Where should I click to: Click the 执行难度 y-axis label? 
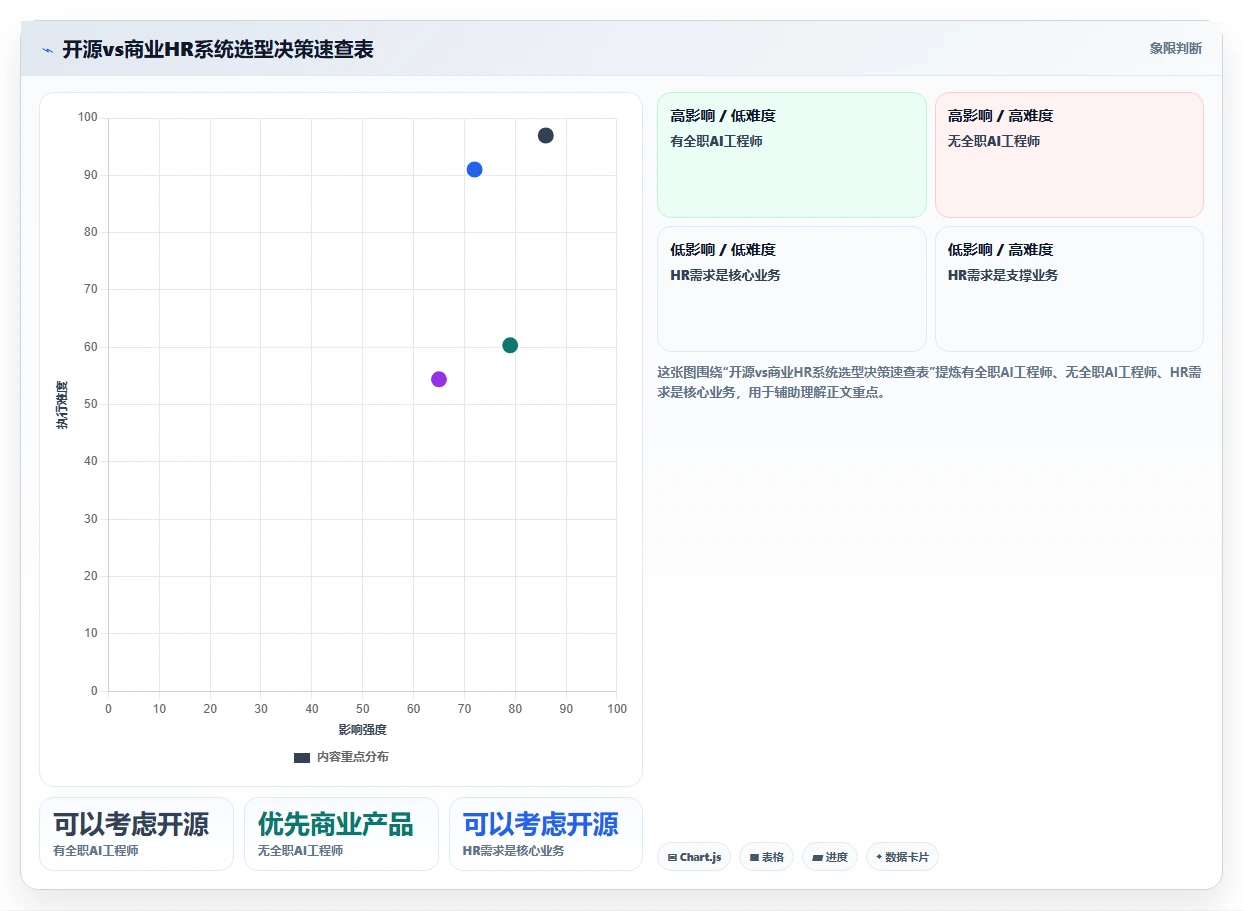click(x=62, y=405)
